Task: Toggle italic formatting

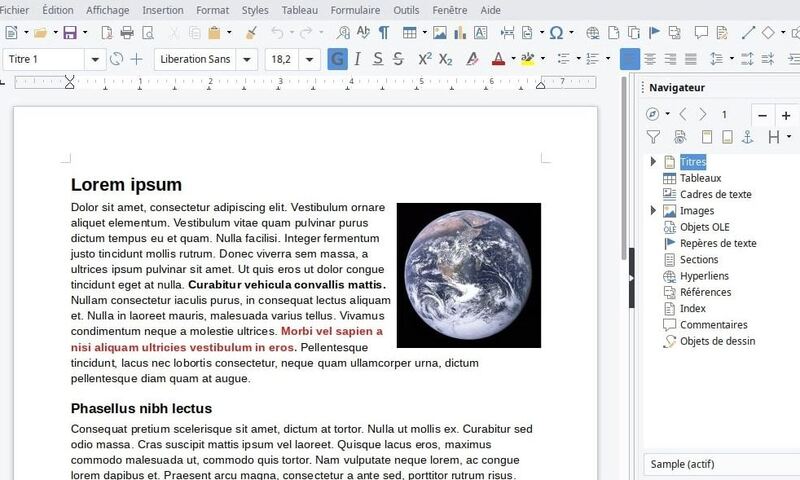Action: point(357,59)
